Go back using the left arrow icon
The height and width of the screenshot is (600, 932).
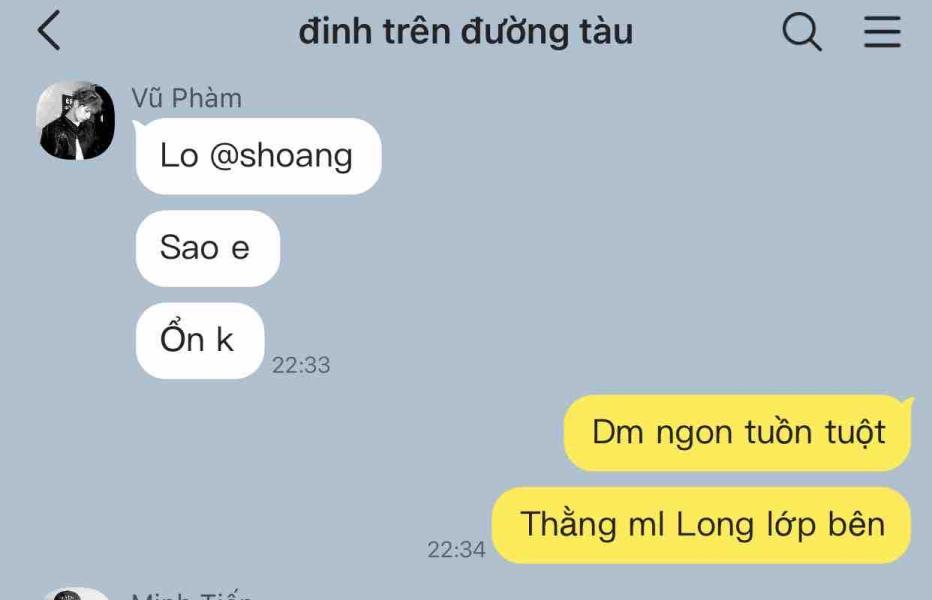click(49, 30)
